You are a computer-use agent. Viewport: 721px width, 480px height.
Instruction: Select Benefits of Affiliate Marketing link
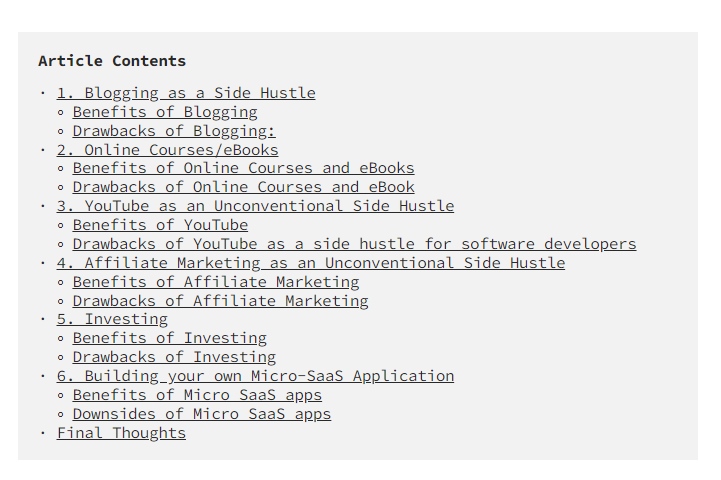point(216,282)
